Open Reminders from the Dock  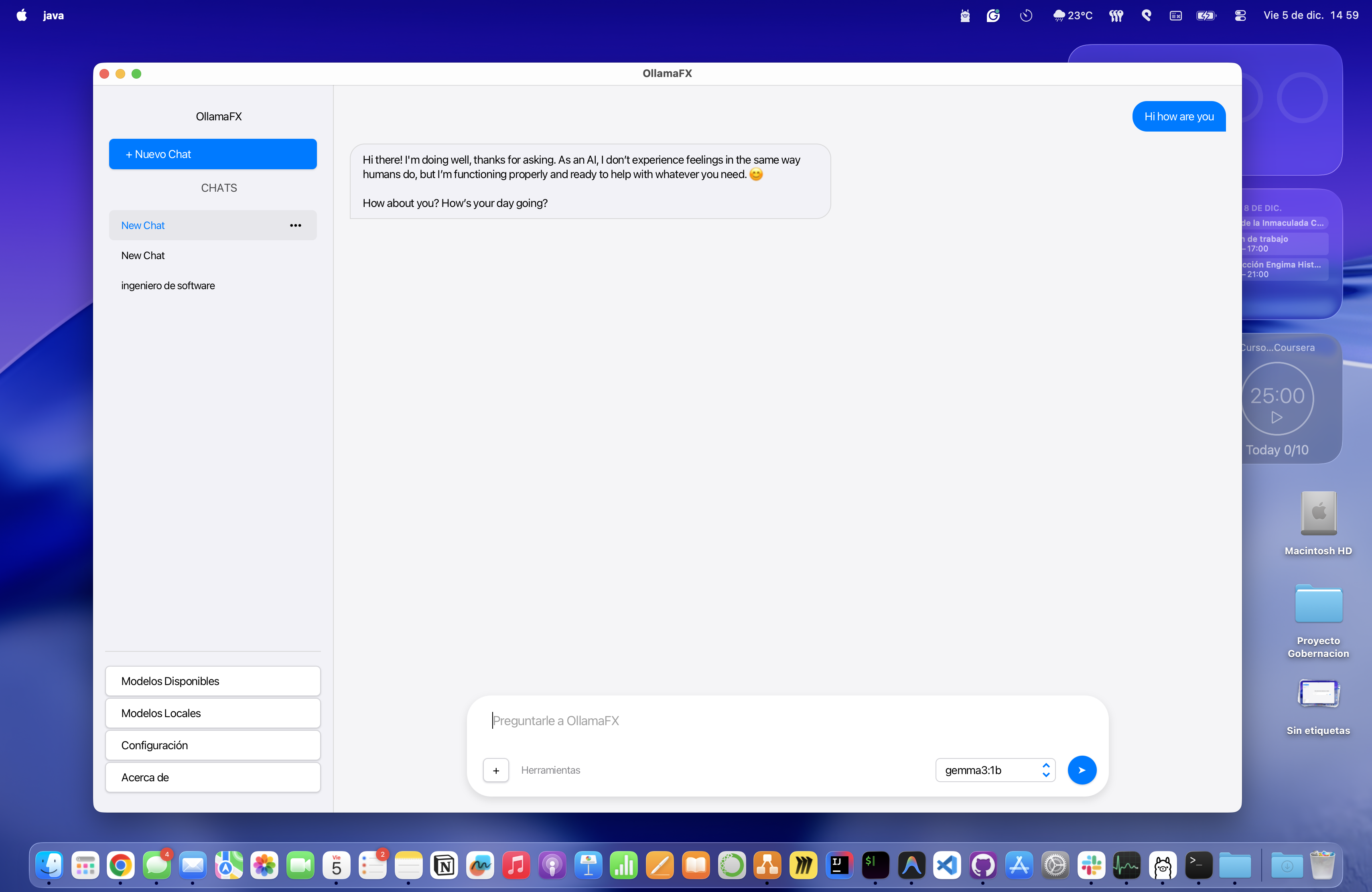372,865
